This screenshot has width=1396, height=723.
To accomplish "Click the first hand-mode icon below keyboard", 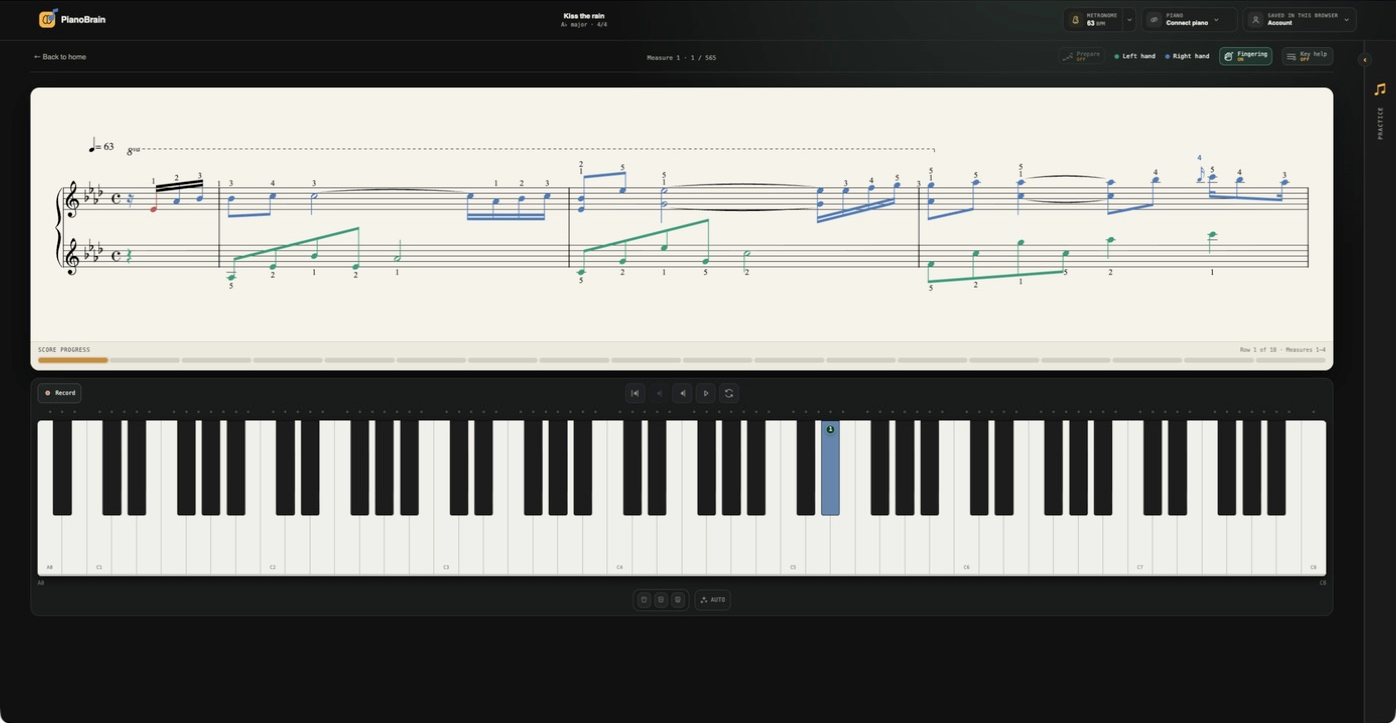I will pos(644,600).
